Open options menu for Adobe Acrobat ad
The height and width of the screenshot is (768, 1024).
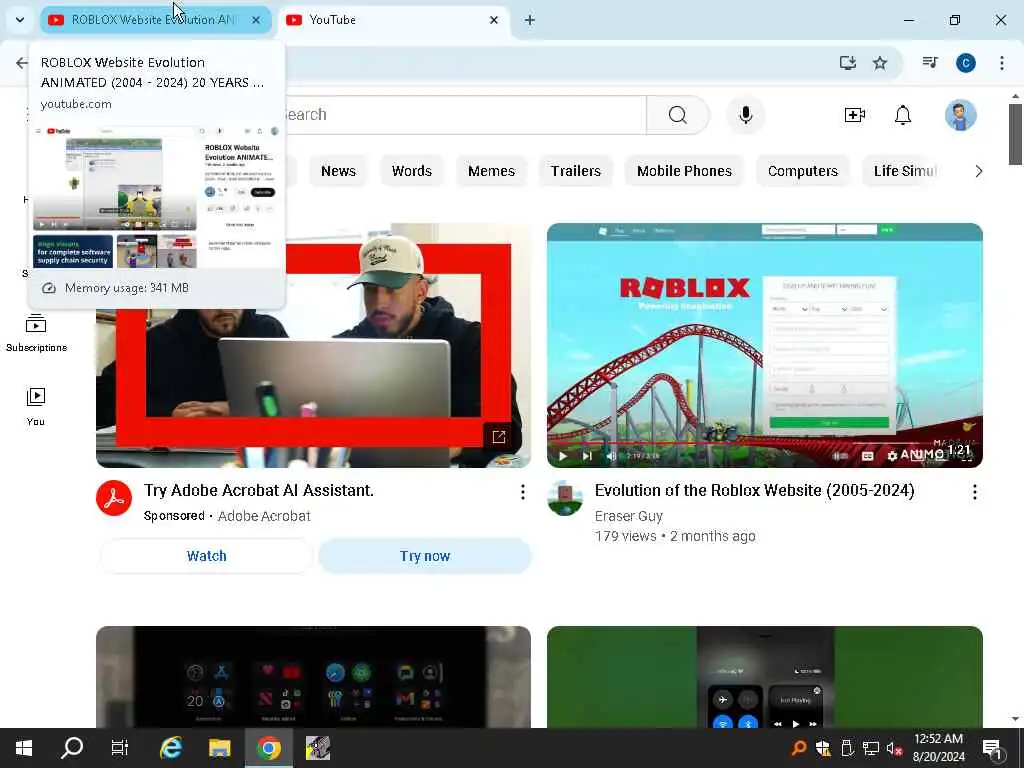point(522,492)
